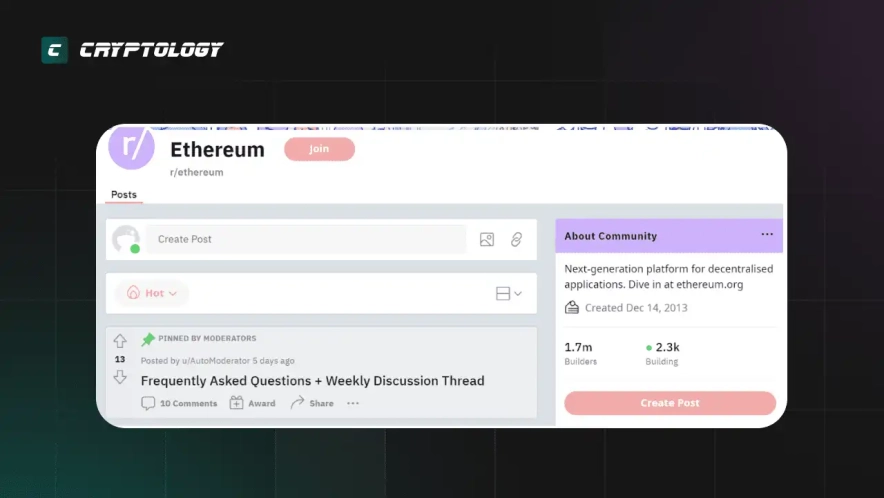Switch to the Posts tab

[124, 195]
